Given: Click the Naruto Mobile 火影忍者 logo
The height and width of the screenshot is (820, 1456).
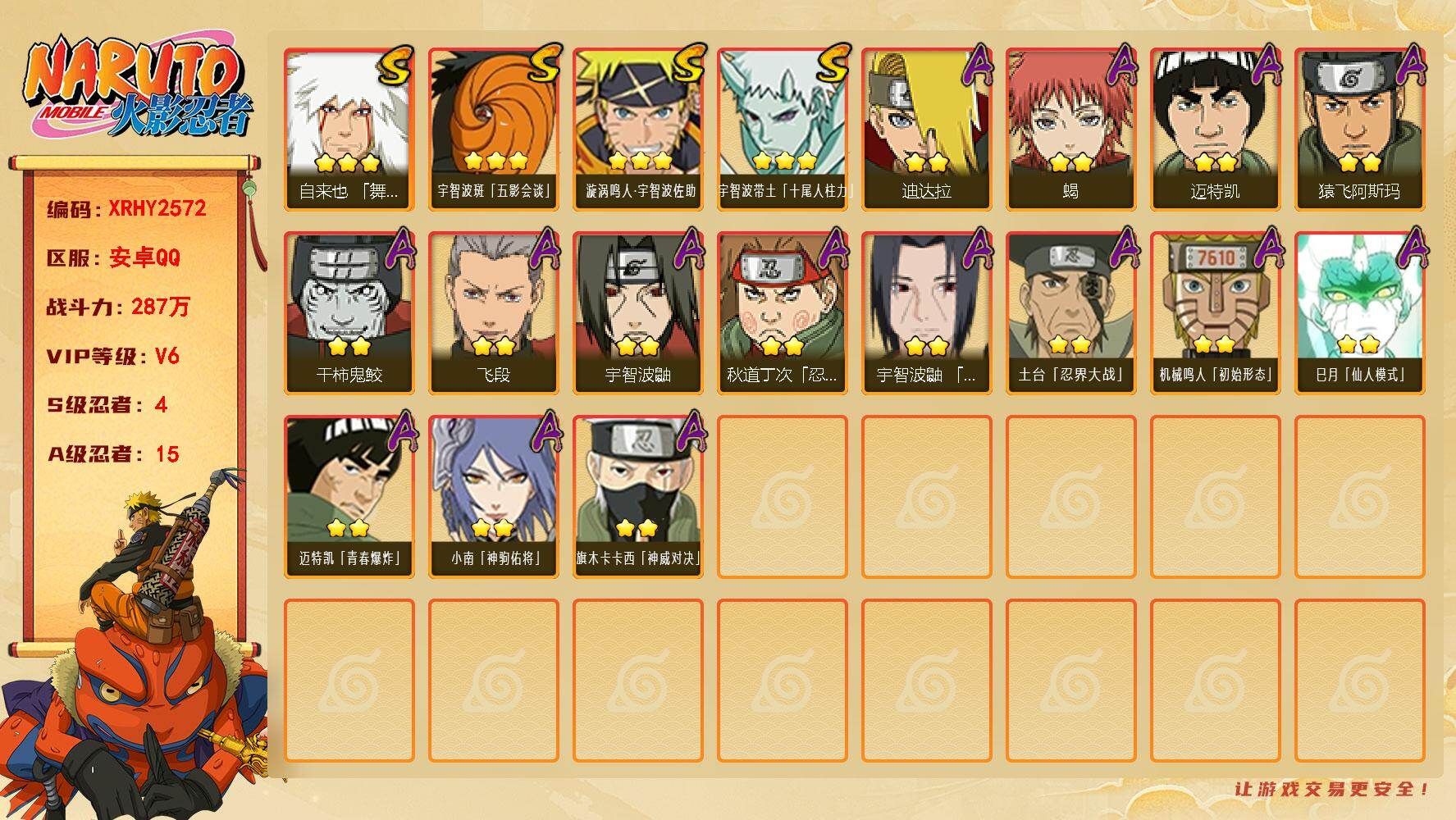Looking at the screenshot, I should pyautogui.click(x=138, y=89).
